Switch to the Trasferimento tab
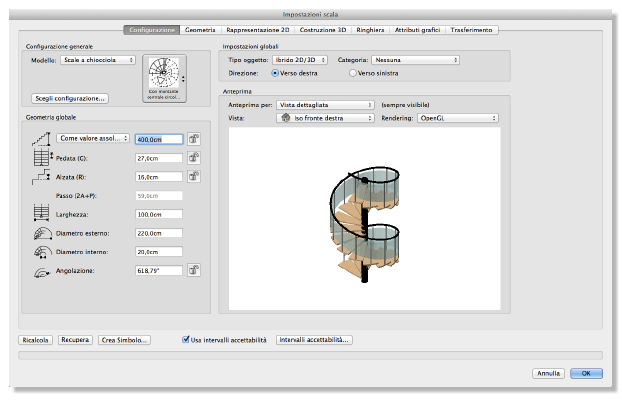The image size is (622, 407). pos(471,30)
